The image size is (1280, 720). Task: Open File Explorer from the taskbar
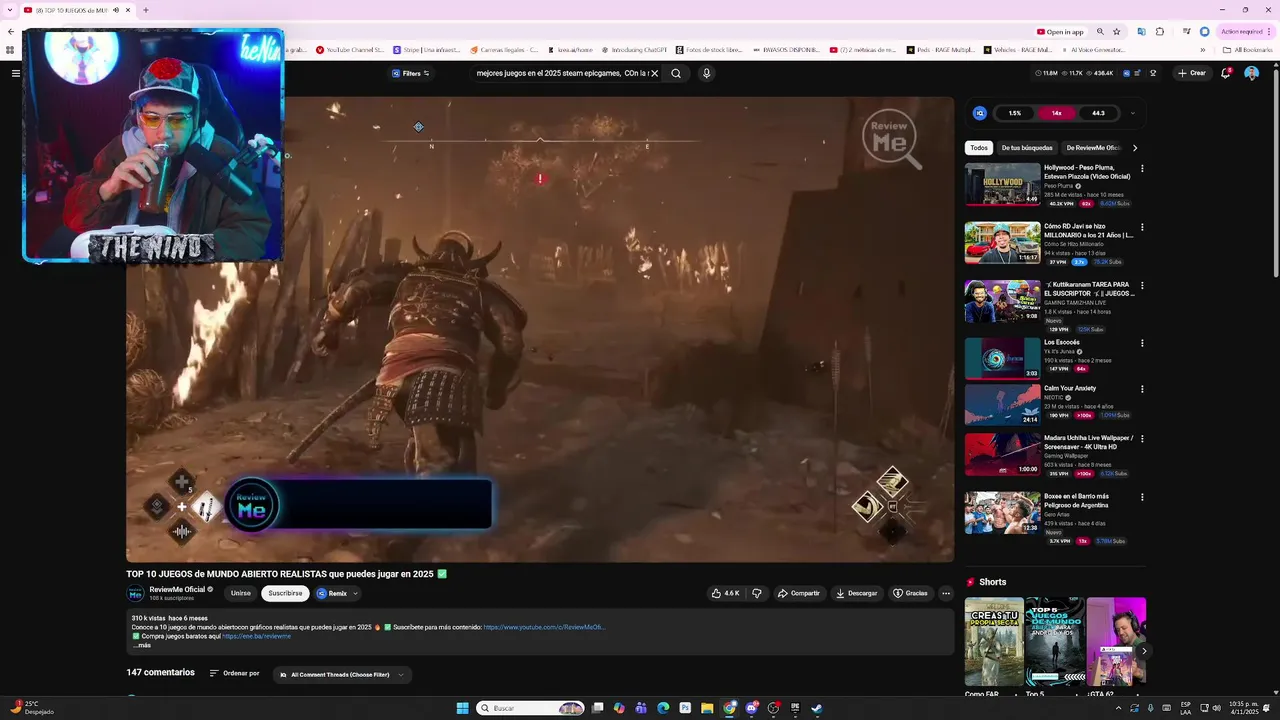pyautogui.click(x=707, y=708)
